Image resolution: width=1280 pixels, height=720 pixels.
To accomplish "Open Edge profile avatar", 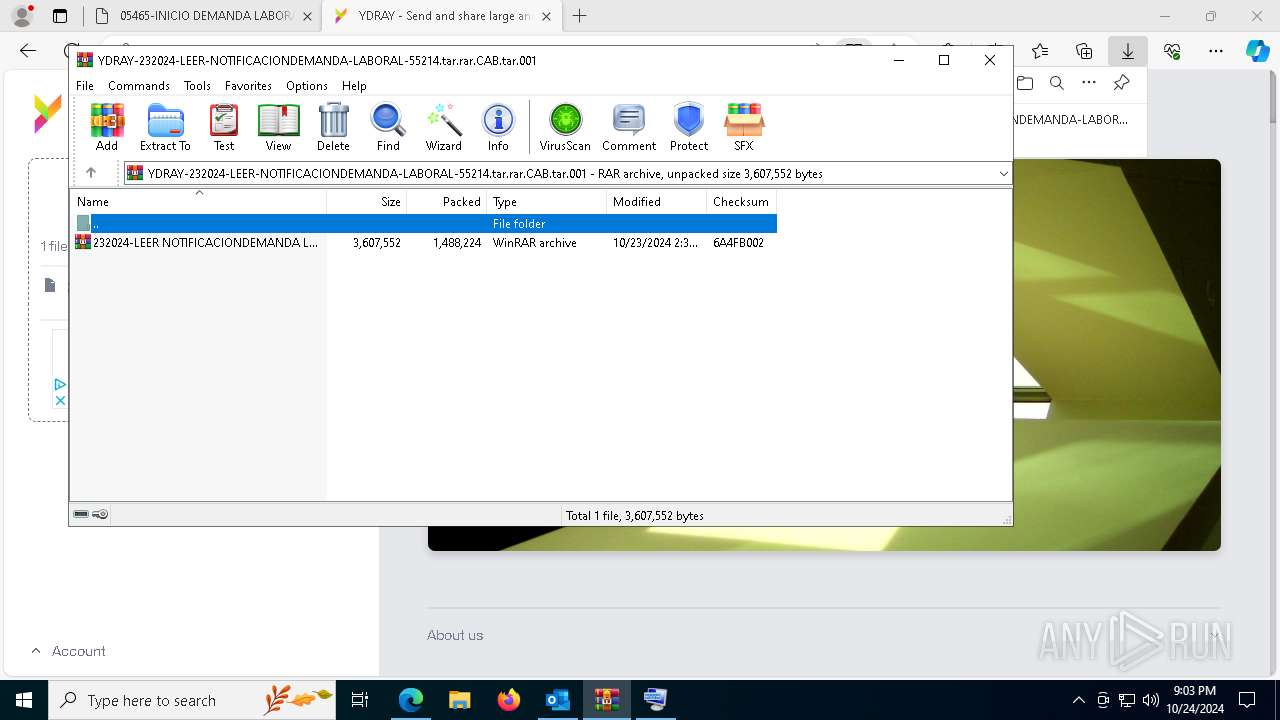I will [22, 16].
